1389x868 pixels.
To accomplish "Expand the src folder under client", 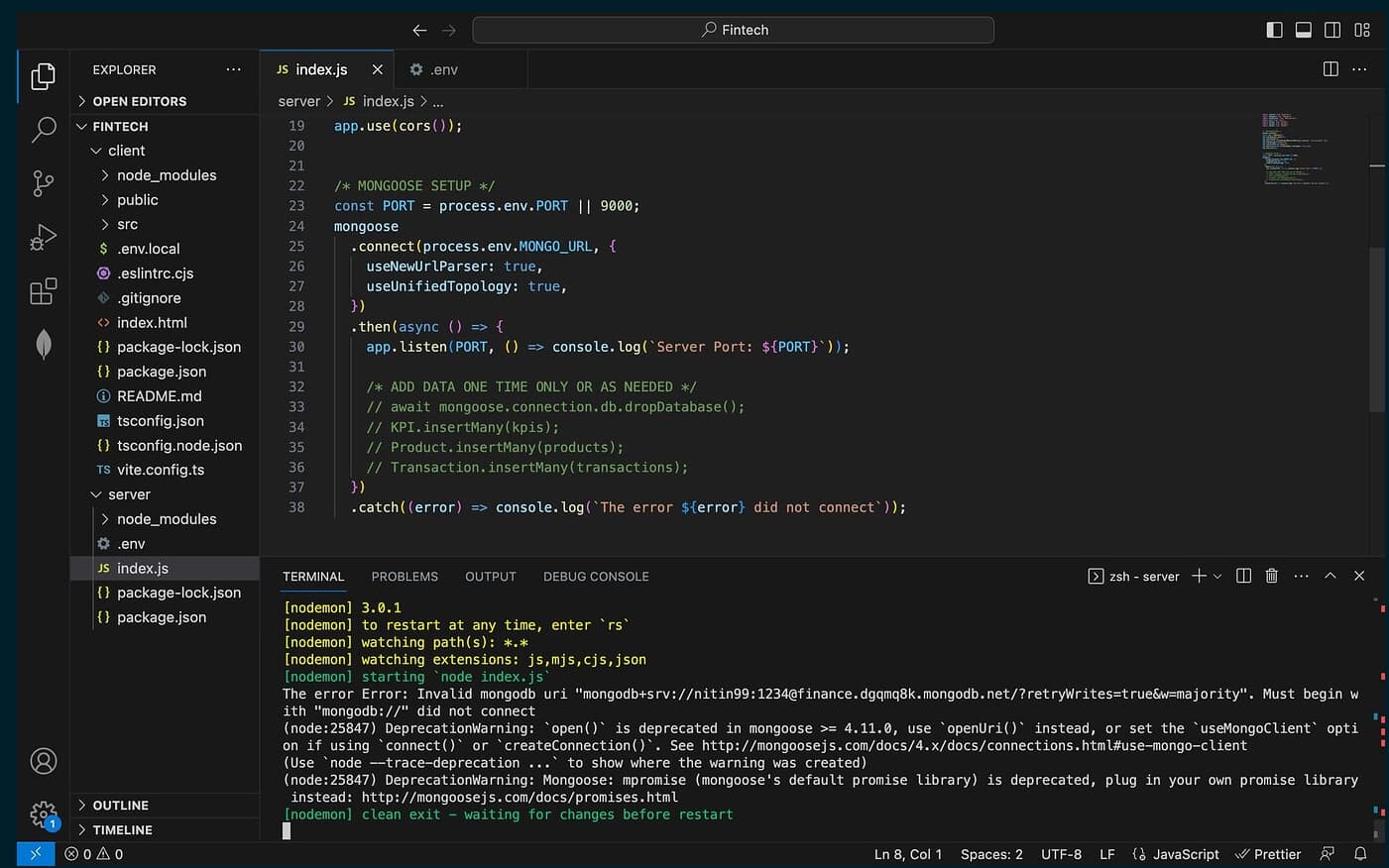I will point(128,224).
